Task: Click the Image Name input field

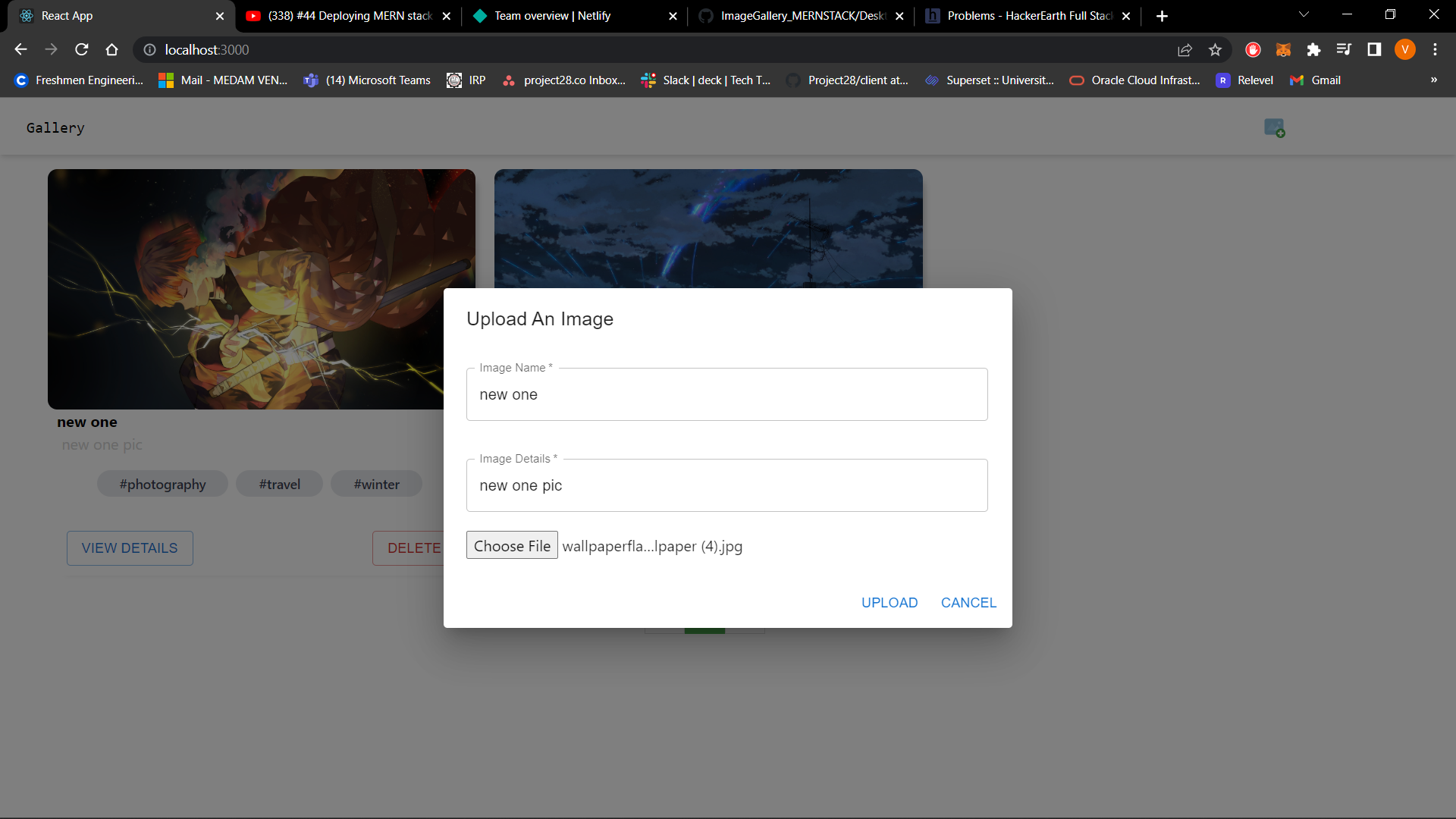Action: pyautogui.click(x=726, y=394)
